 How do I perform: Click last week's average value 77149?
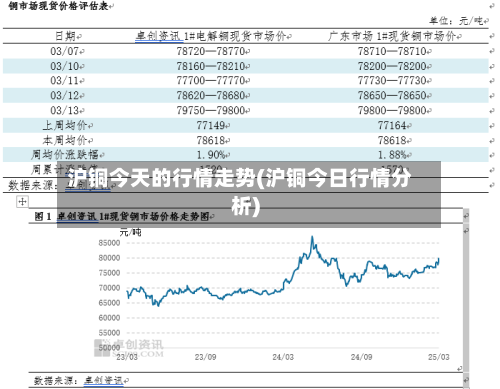pyautogui.click(x=211, y=126)
